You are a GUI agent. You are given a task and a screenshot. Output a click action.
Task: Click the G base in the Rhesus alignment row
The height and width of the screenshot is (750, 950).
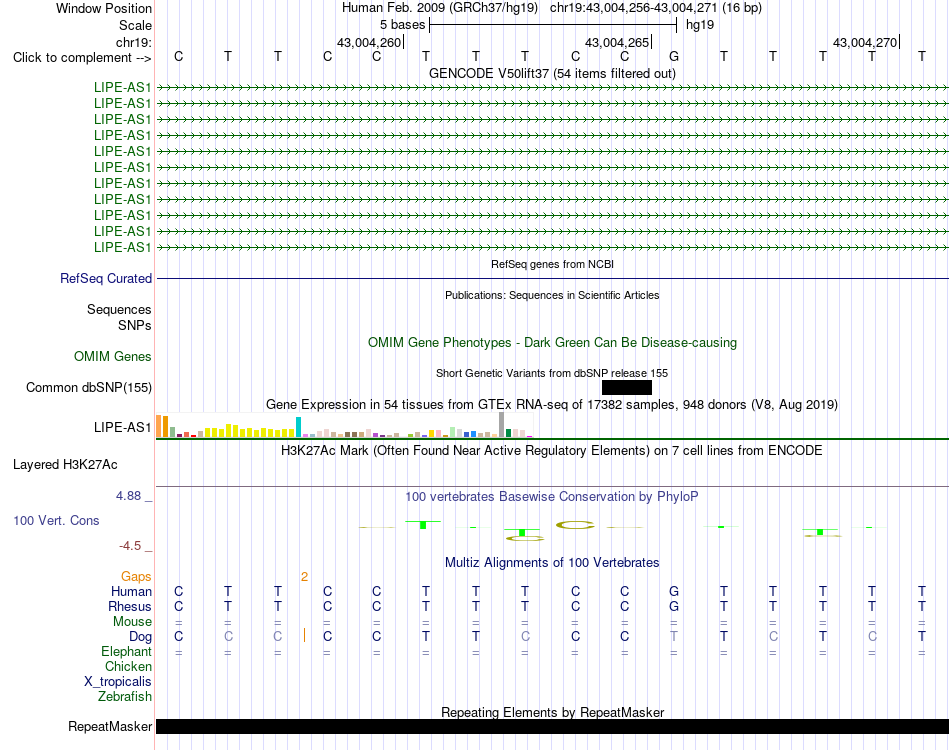pos(674,606)
